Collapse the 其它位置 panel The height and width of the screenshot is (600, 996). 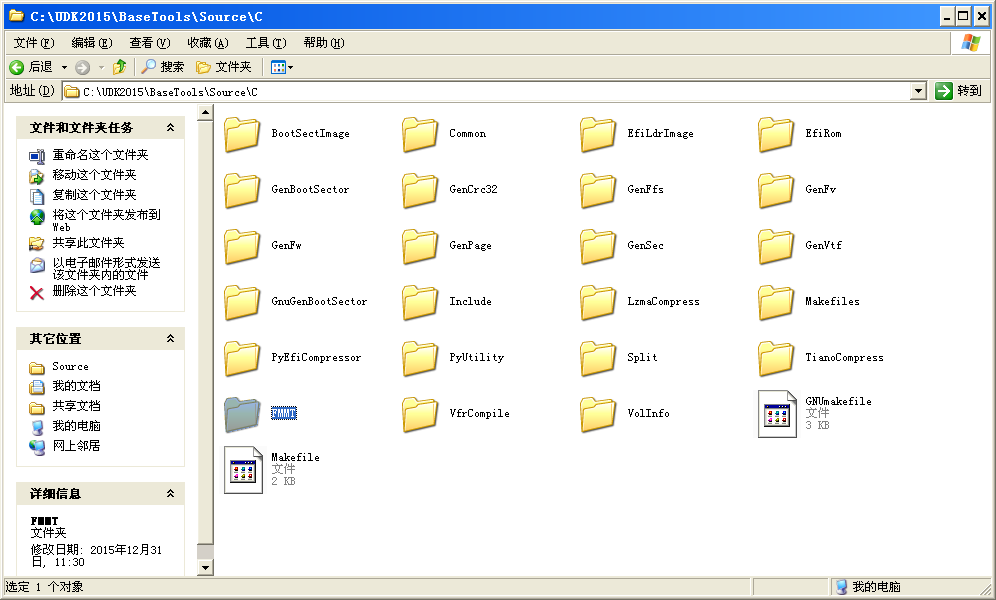click(170, 338)
